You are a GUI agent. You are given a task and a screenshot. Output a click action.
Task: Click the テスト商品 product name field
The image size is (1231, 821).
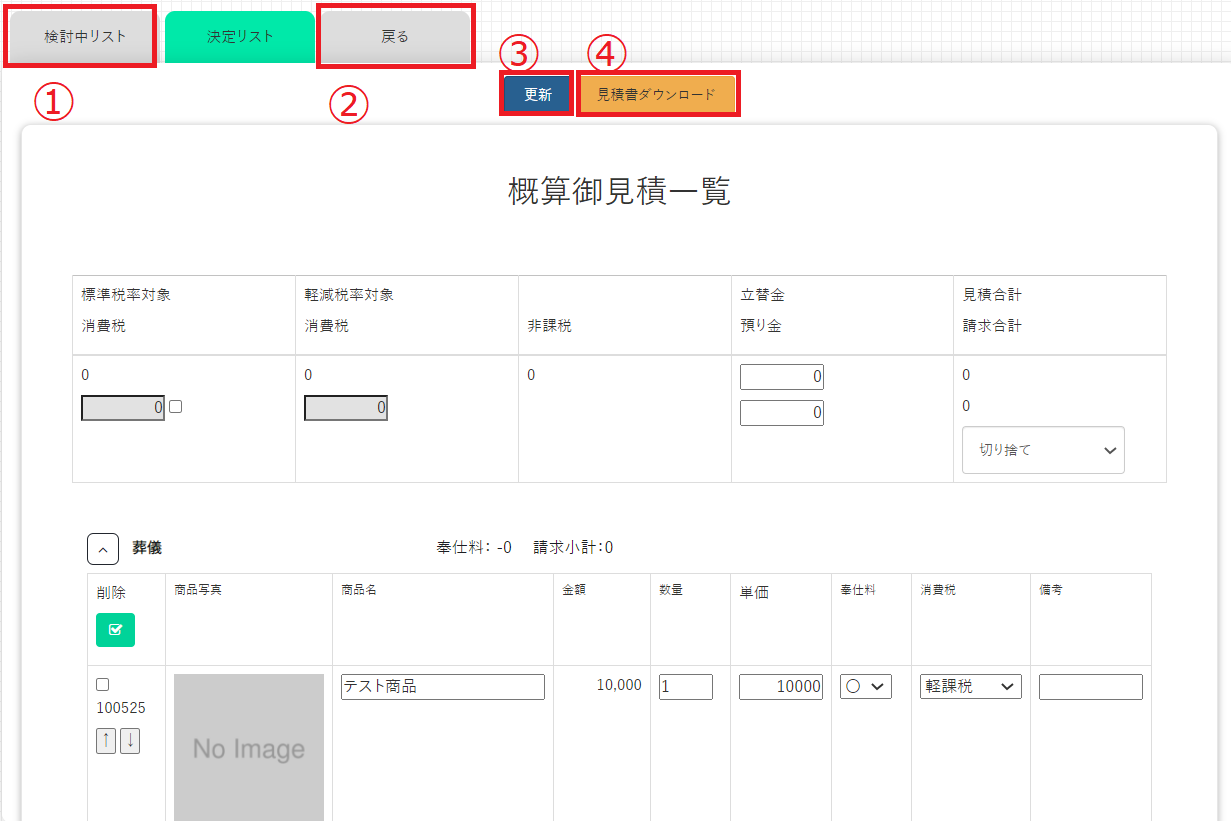point(442,687)
